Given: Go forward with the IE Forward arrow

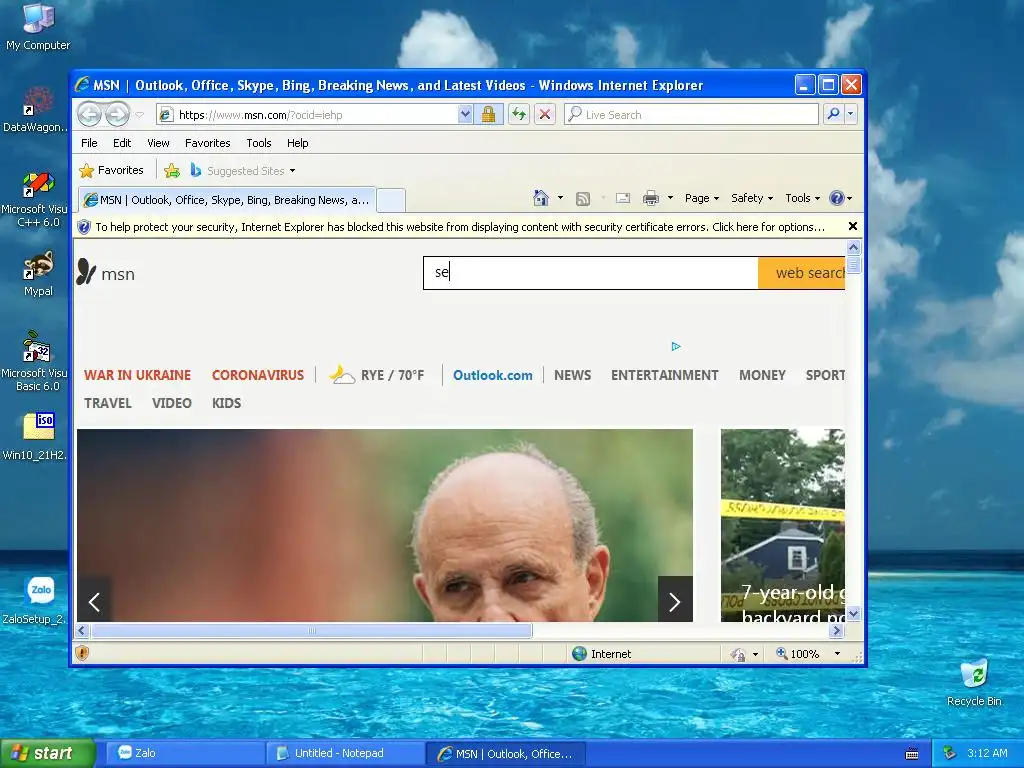Looking at the screenshot, I should pos(118,114).
